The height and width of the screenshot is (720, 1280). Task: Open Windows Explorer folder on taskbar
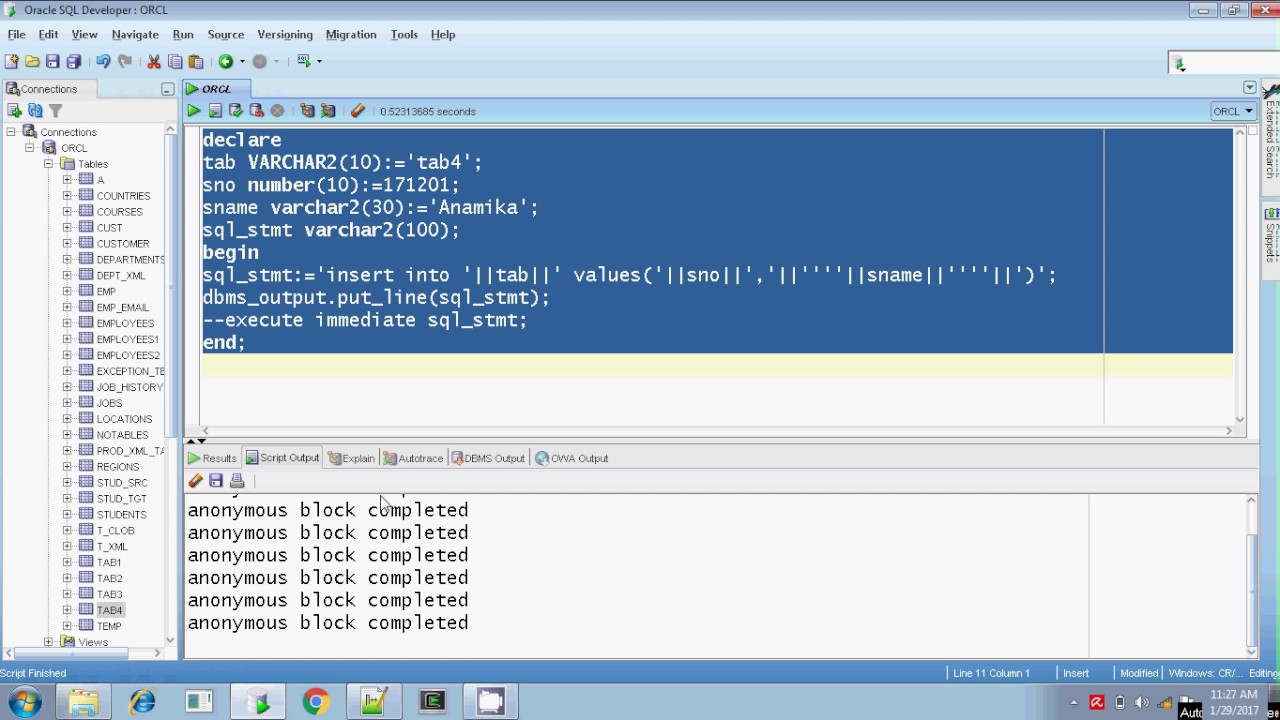pos(84,702)
